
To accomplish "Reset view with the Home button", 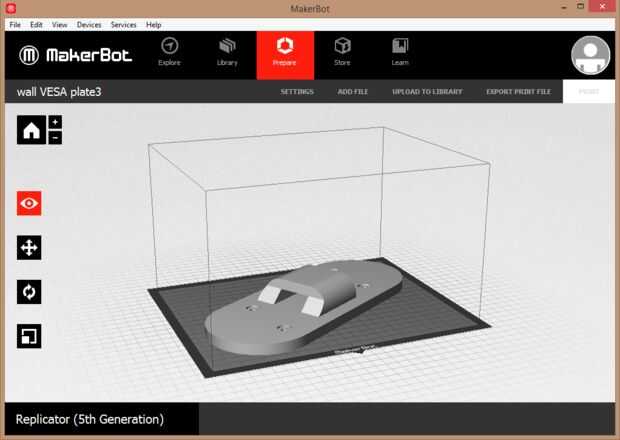I will (x=31, y=130).
